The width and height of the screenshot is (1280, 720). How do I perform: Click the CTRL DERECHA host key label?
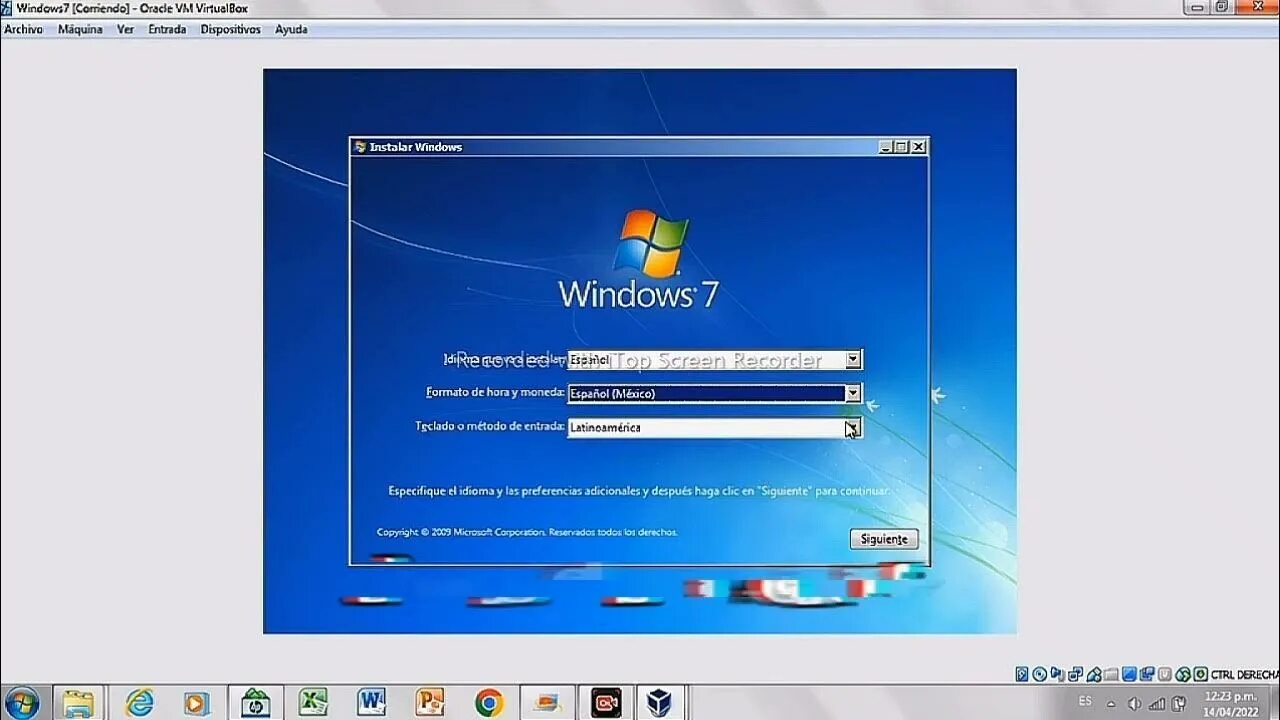pyautogui.click(x=1245, y=675)
